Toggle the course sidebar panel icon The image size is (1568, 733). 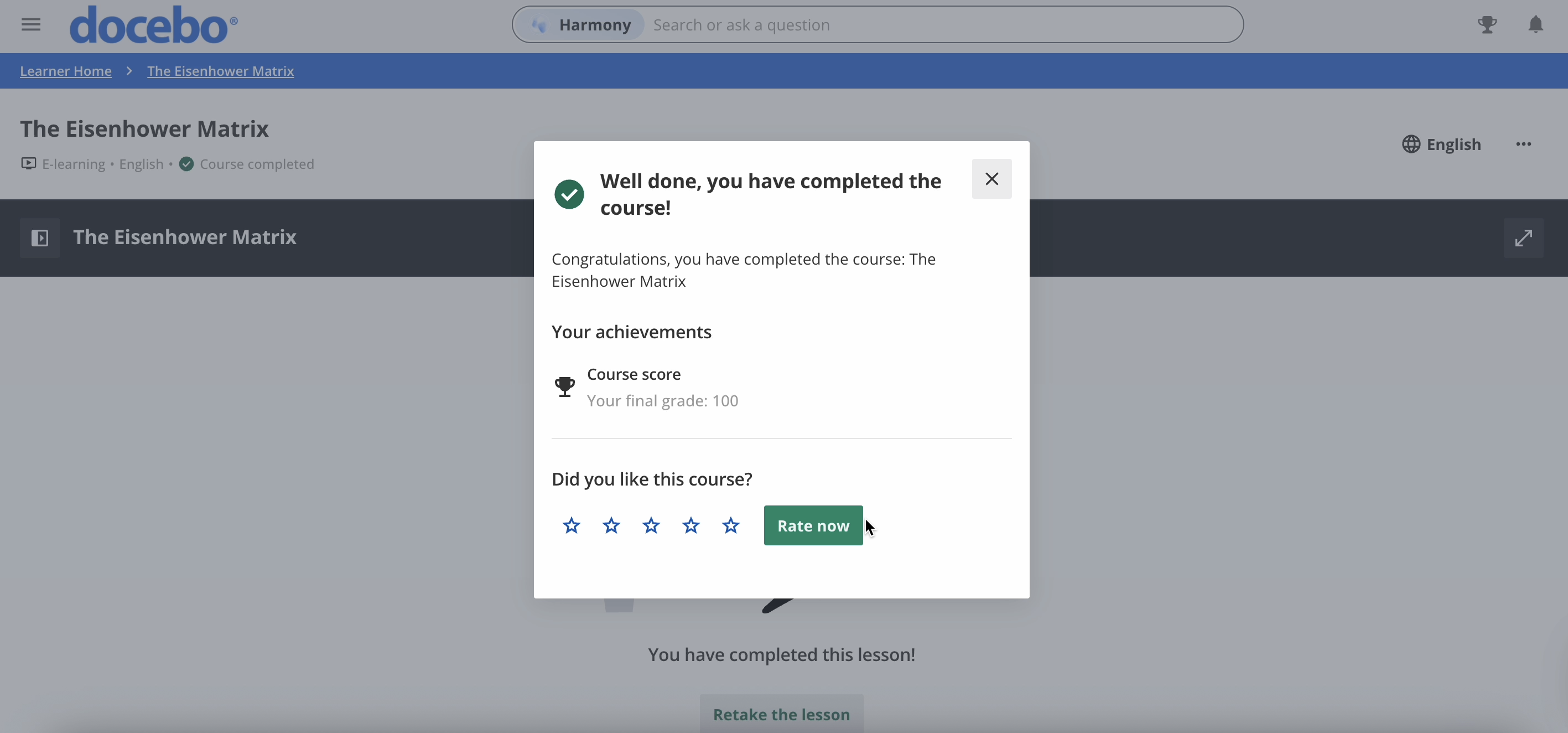[x=40, y=238]
